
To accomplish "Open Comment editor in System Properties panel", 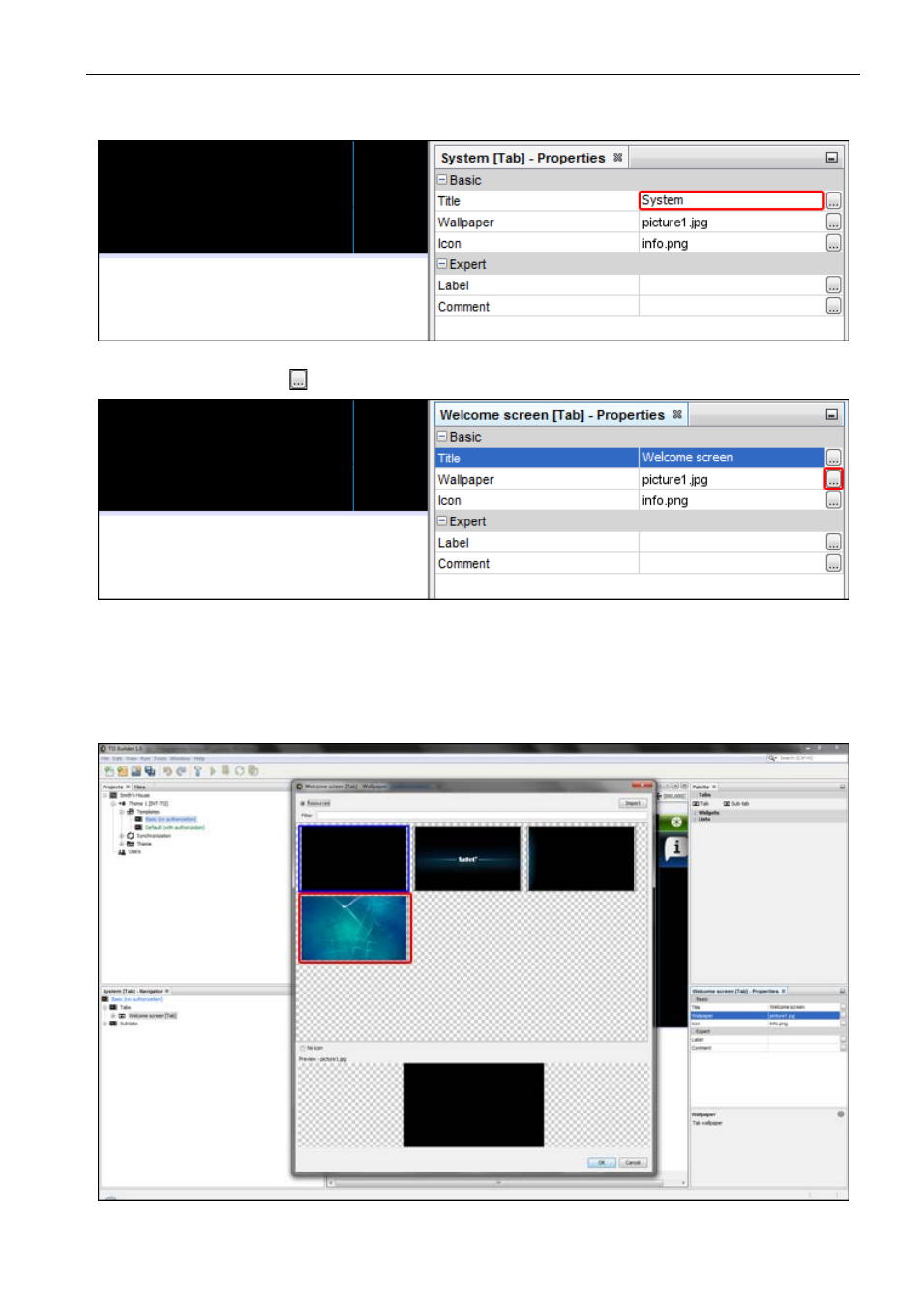I will pyautogui.click(x=833, y=307).
